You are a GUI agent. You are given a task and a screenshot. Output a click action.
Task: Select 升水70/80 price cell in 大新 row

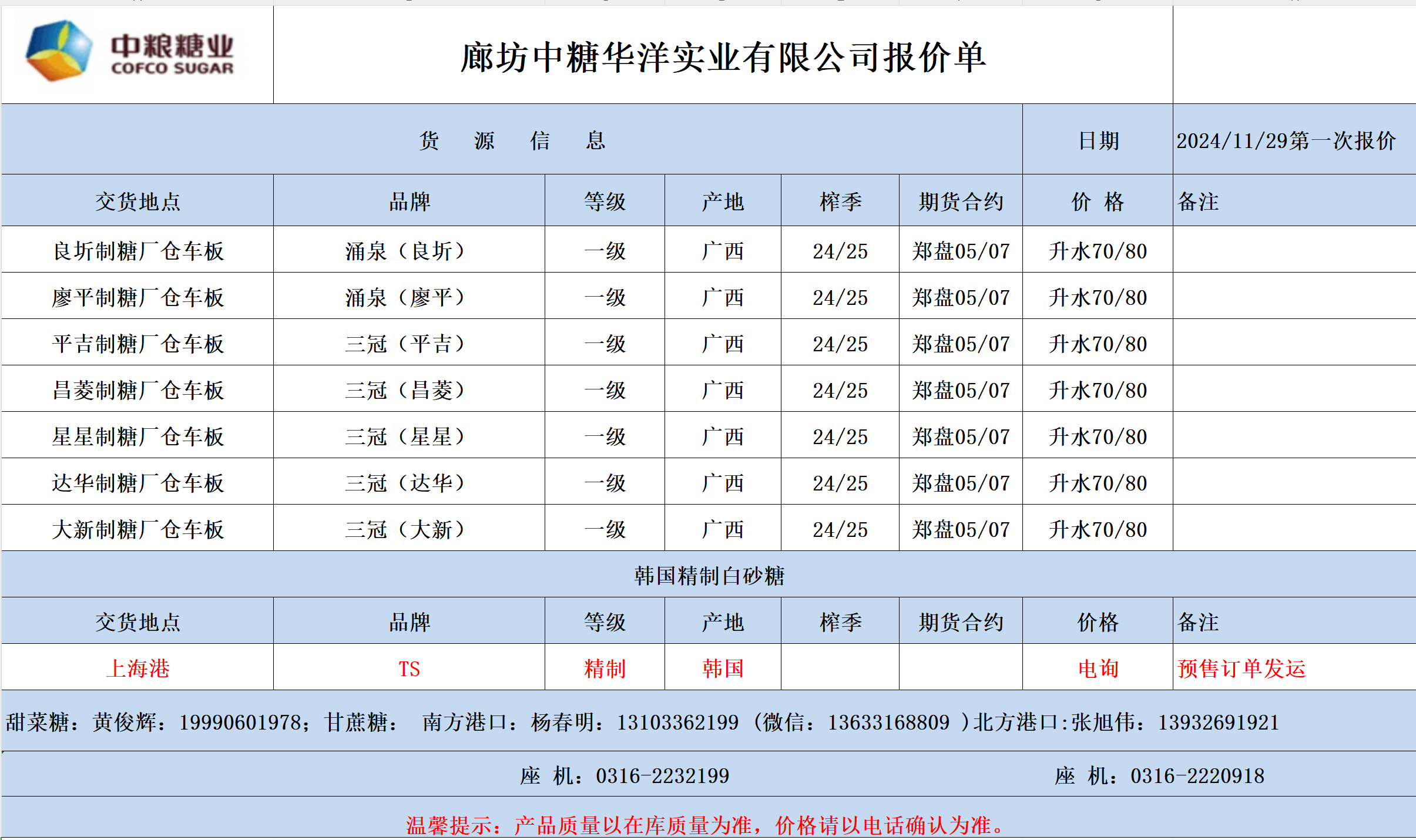(x=1098, y=529)
